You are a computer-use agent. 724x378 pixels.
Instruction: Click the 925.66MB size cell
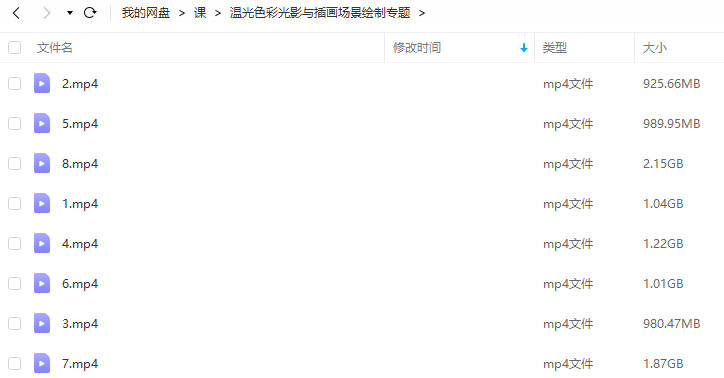(x=672, y=84)
